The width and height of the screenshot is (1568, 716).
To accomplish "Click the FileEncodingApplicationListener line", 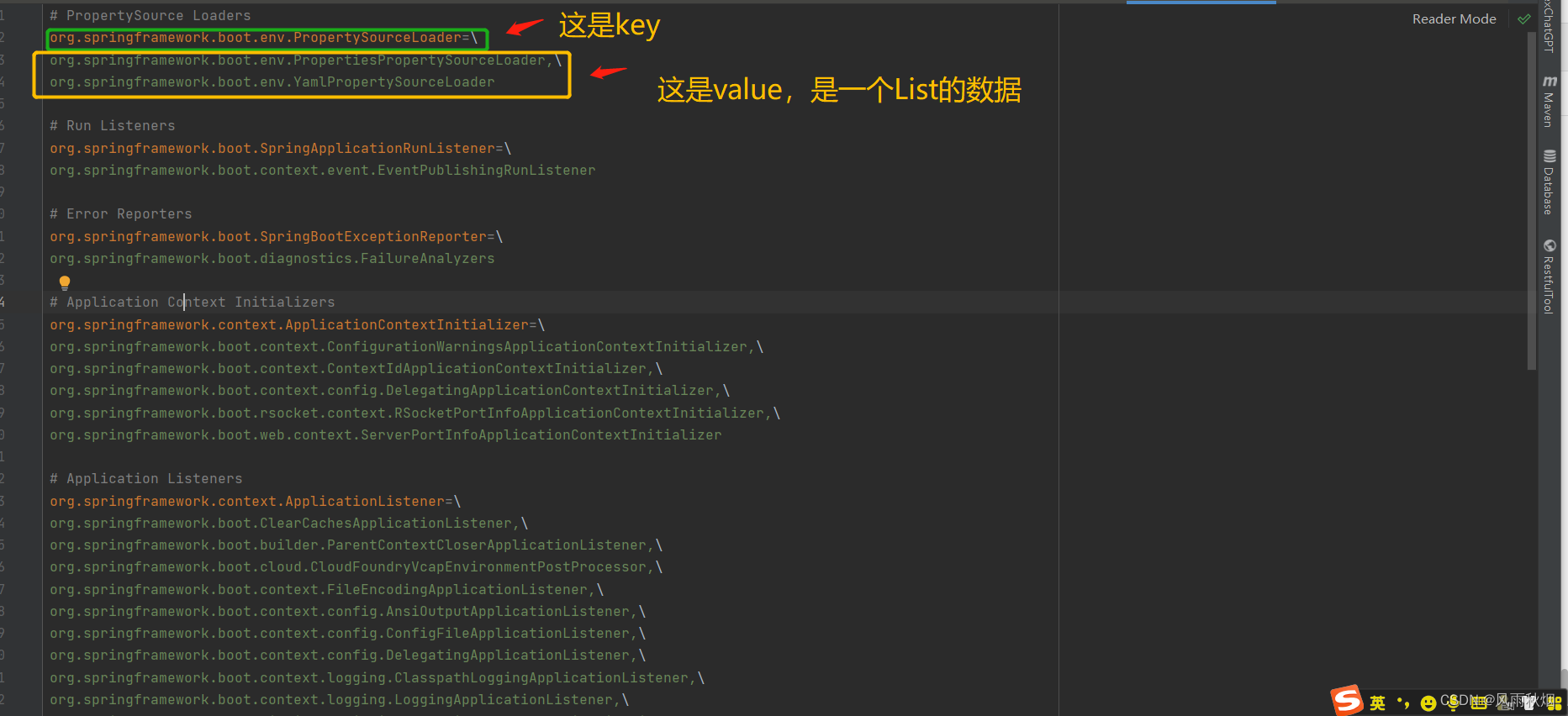I will (x=326, y=590).
